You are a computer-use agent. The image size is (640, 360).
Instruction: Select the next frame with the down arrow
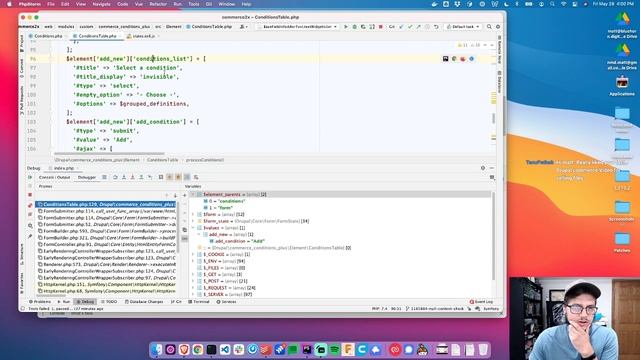(x=175, y=196)
